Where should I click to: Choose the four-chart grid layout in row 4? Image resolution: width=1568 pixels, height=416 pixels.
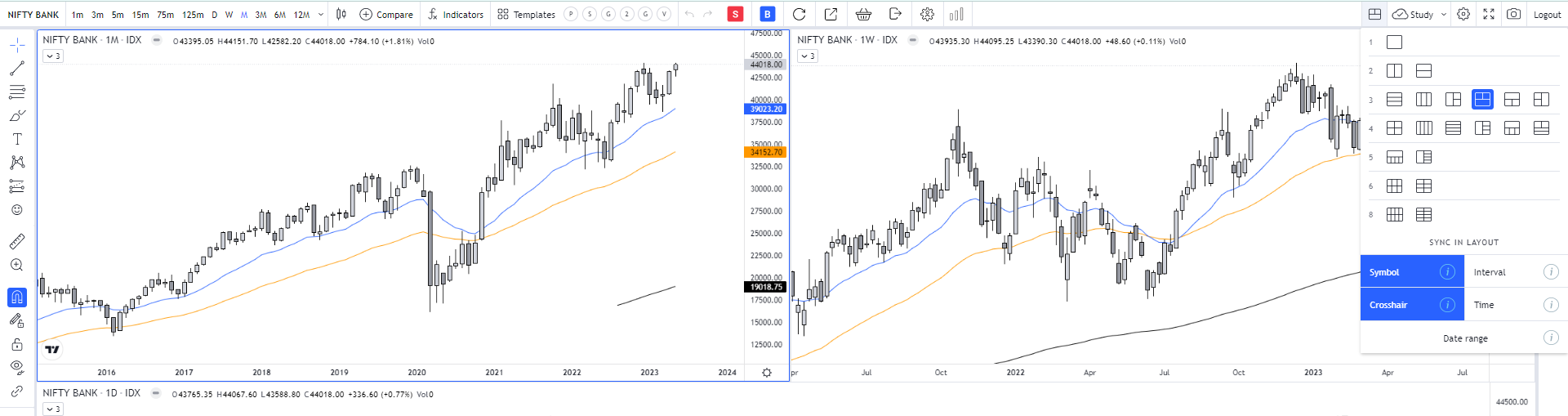click(1394, 127)
